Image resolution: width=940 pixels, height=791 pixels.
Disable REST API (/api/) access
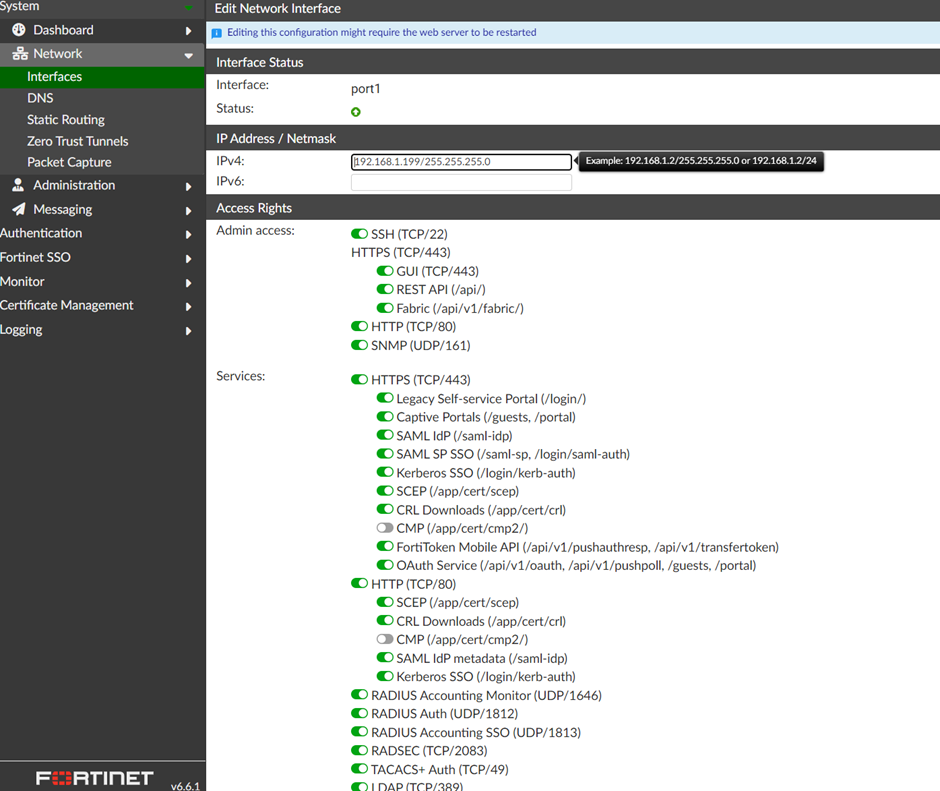[385, 290]
